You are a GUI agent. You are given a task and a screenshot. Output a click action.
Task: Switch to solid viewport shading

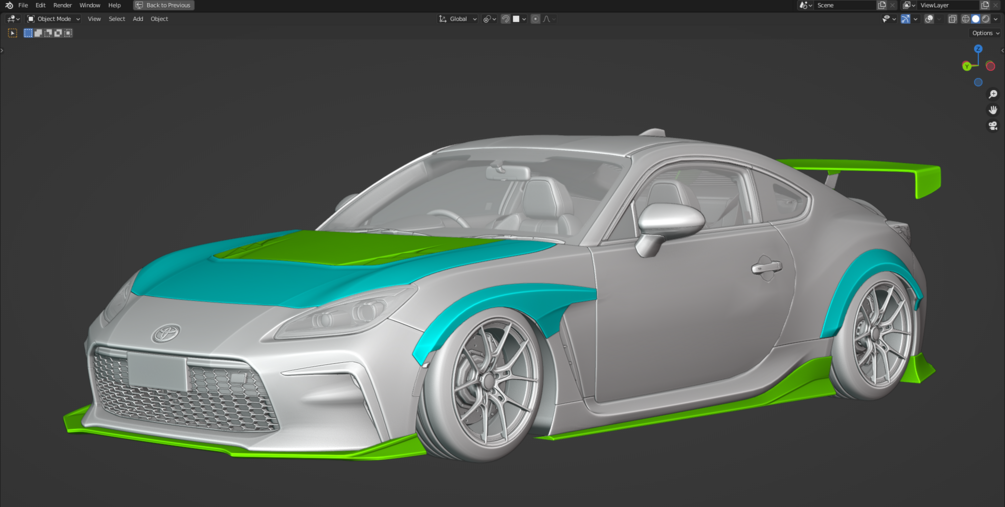pos(976,19)
